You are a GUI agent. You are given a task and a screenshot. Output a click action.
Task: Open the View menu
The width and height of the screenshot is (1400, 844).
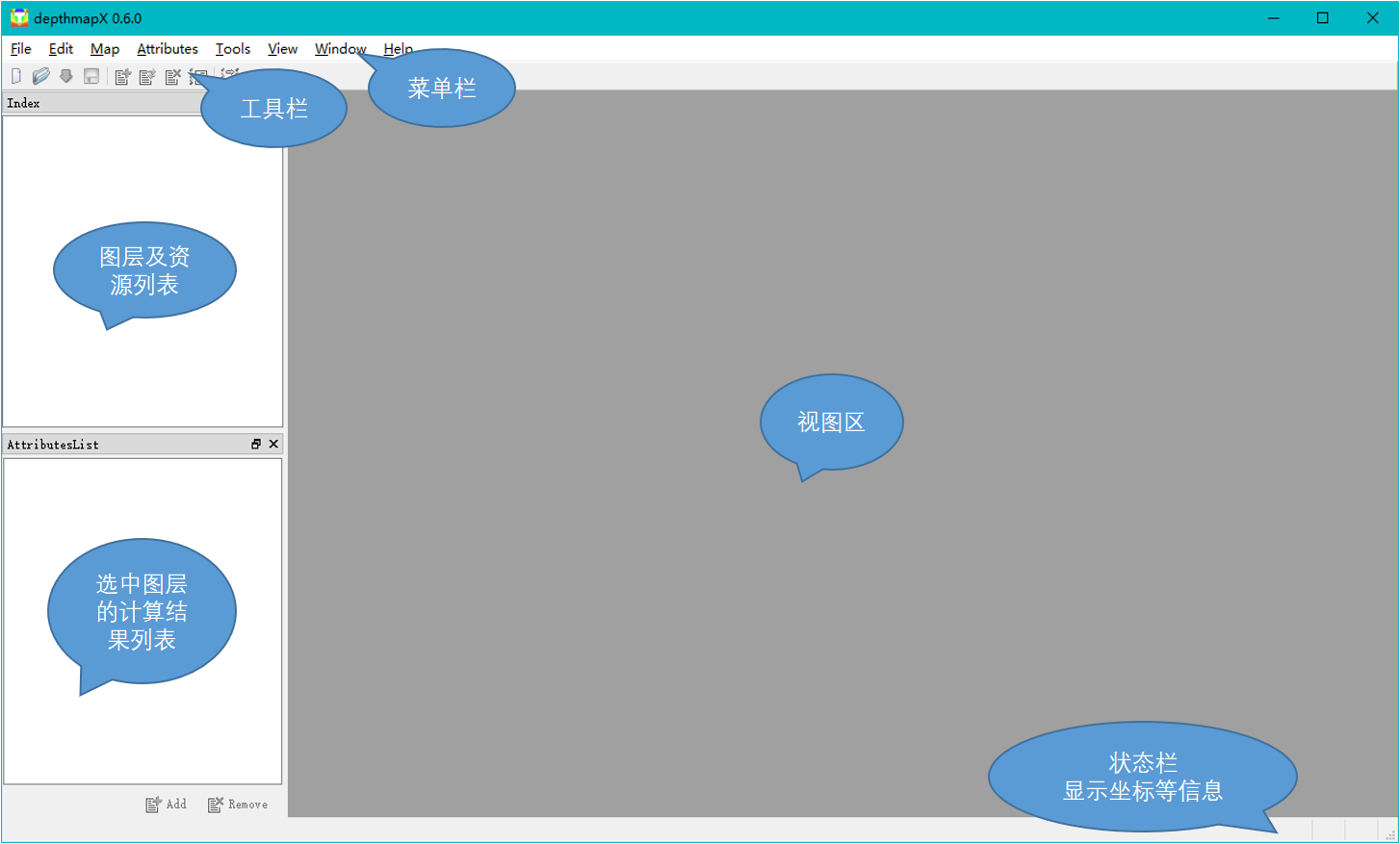(x=282, y=48)
